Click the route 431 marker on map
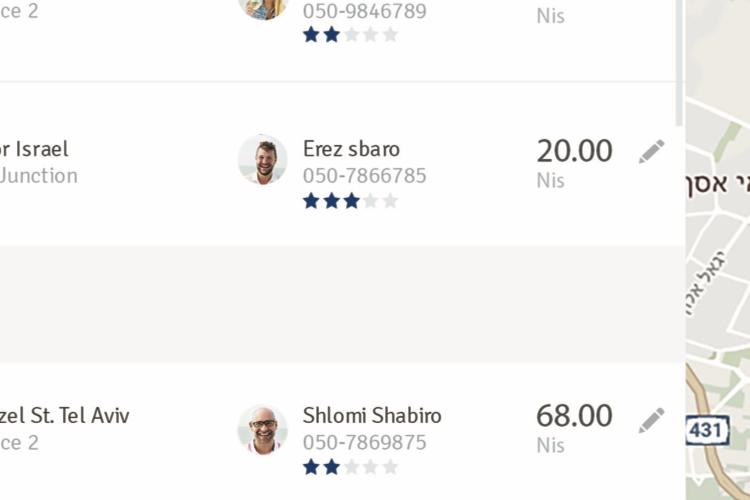 tap(707, 430)
